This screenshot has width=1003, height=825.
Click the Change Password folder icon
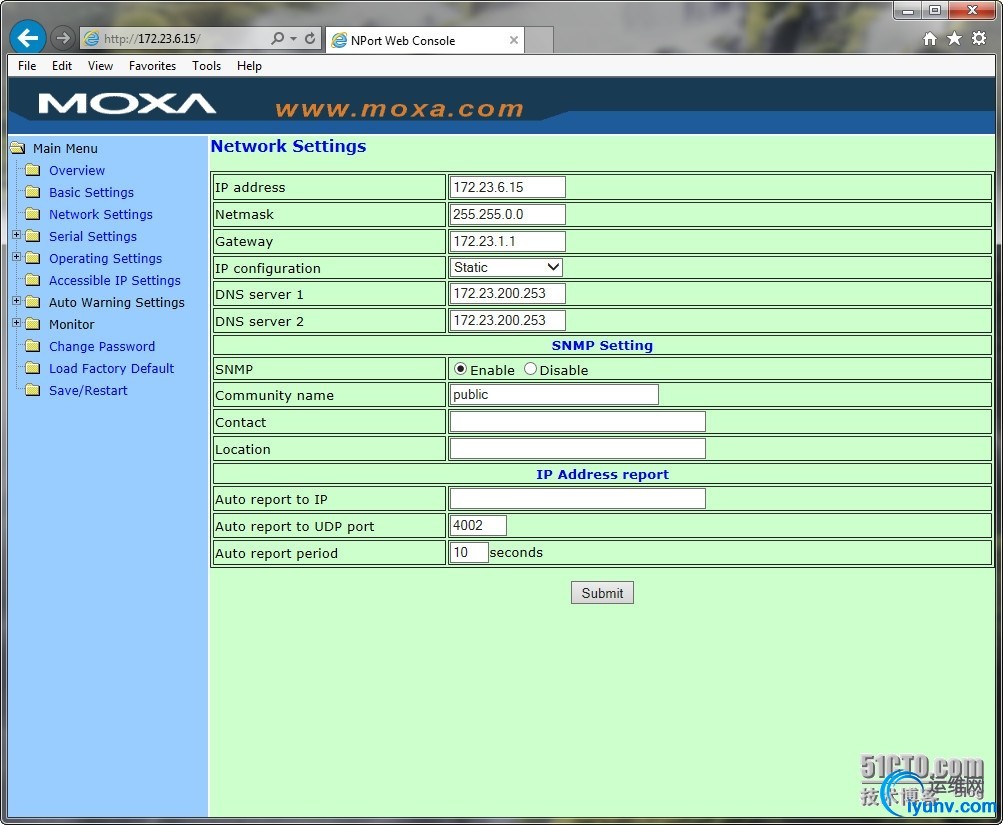(33, 346)
